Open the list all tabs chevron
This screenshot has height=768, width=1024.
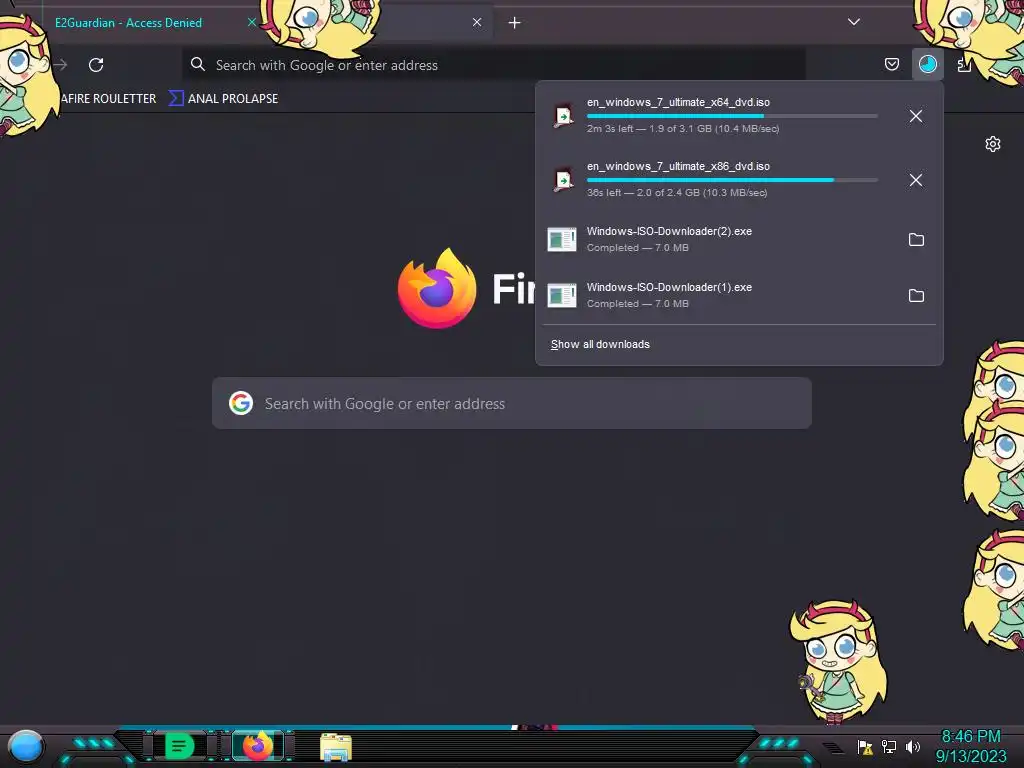854,22
